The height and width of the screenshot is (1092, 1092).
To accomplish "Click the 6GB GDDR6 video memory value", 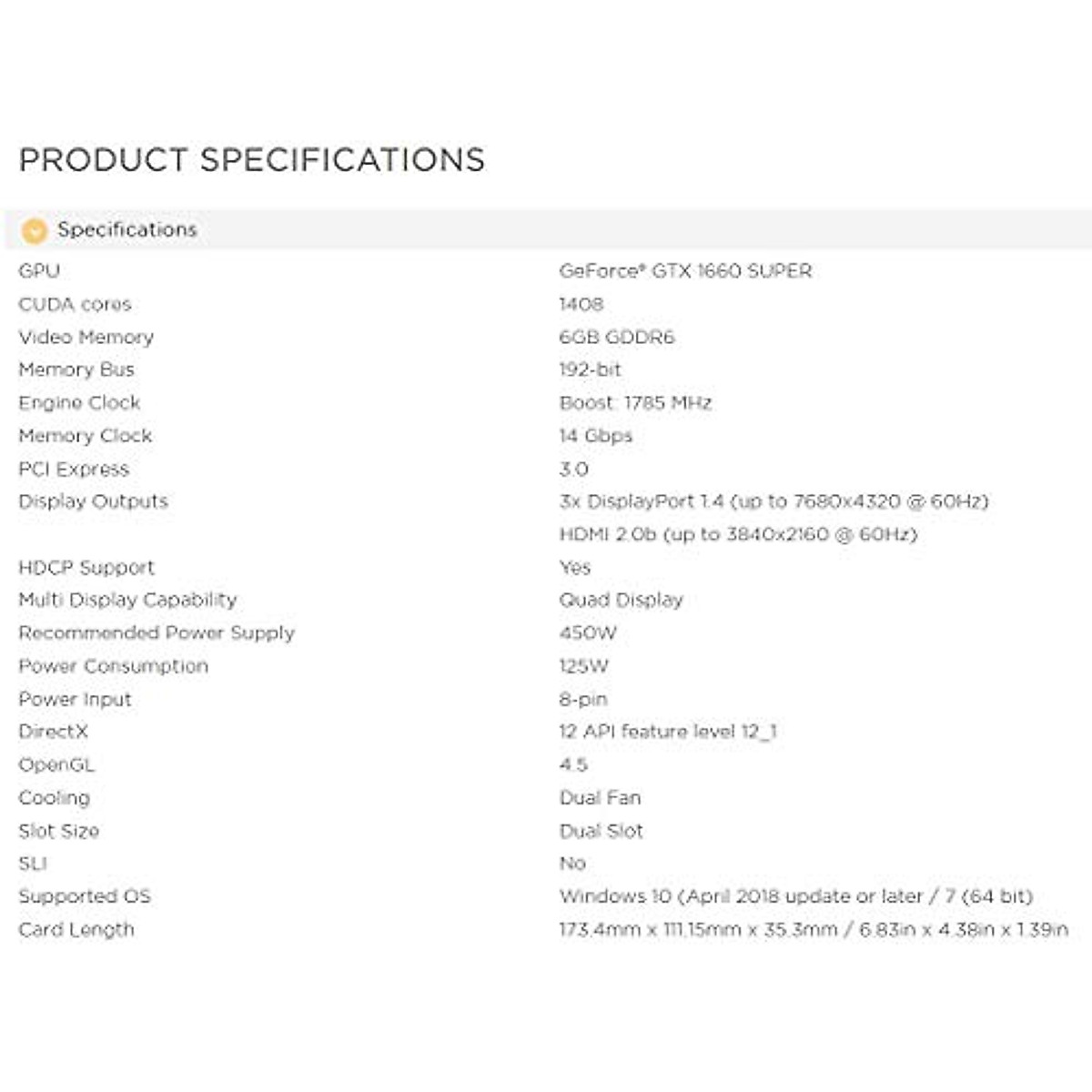I will pyautogui.click(x=617, y=338).
